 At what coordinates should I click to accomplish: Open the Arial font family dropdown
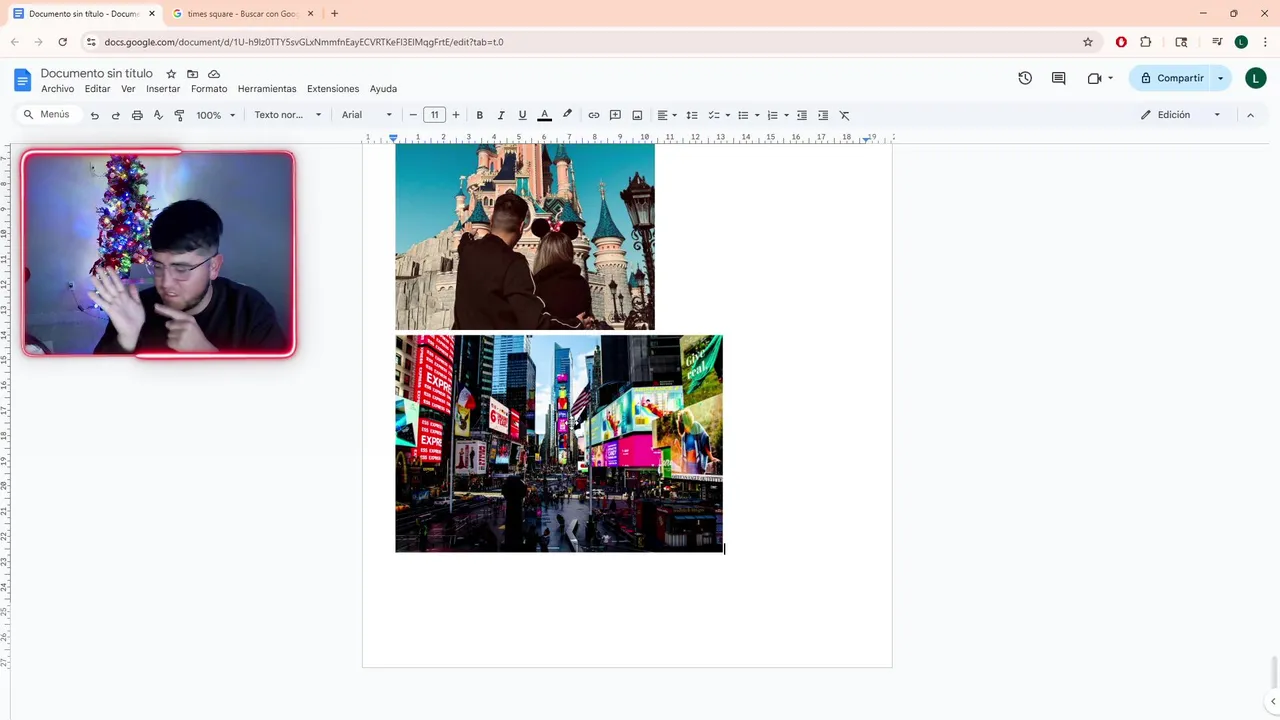click(x=367, y=115)
